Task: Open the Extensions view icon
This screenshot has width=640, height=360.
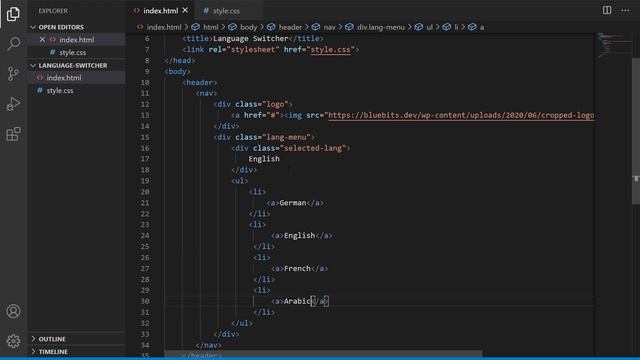Action: click(13, 134)
